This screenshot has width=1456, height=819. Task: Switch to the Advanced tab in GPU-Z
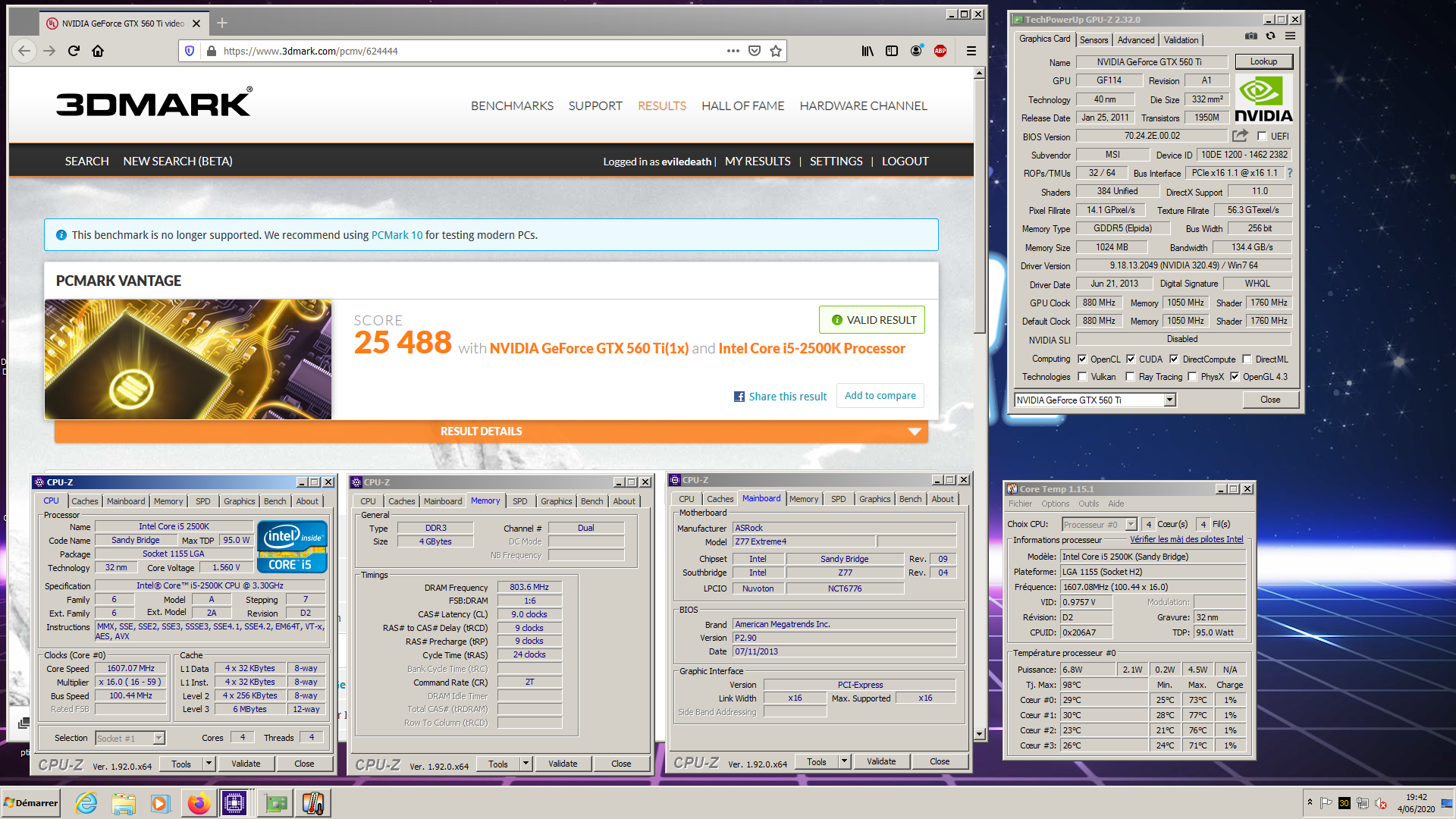[1135, 40]
